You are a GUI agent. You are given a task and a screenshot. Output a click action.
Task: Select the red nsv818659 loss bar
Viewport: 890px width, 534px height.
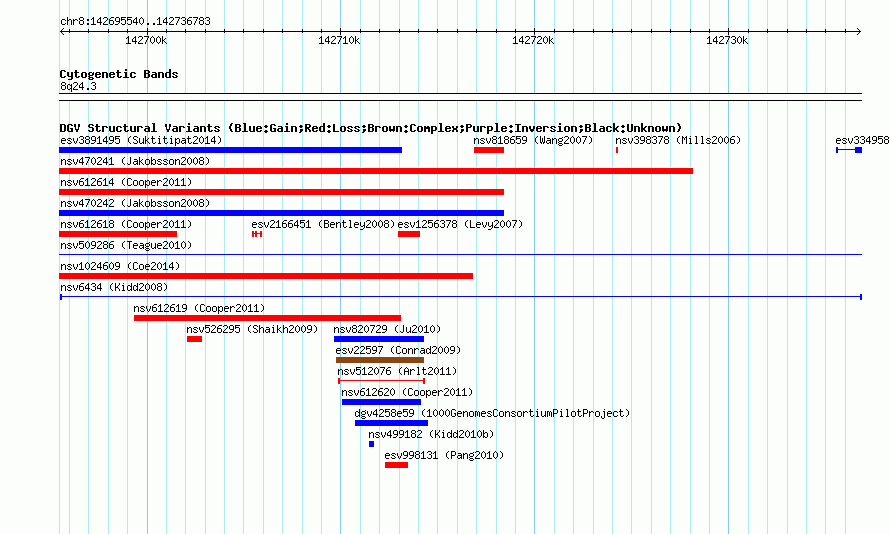point(489,150)
